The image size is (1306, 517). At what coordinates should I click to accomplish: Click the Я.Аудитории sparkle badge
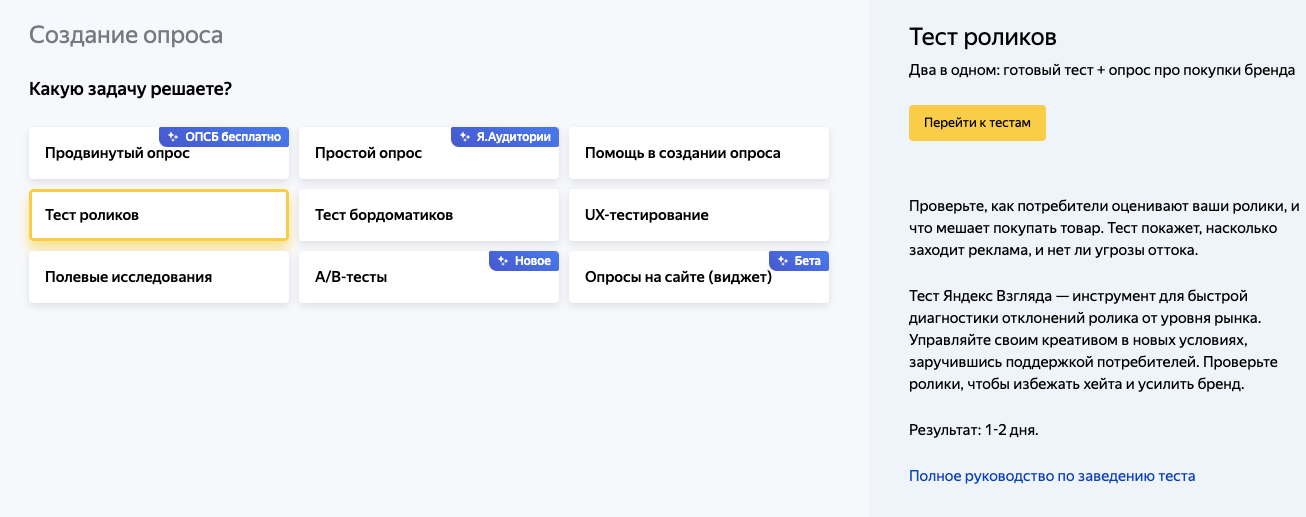coord(505,137)
